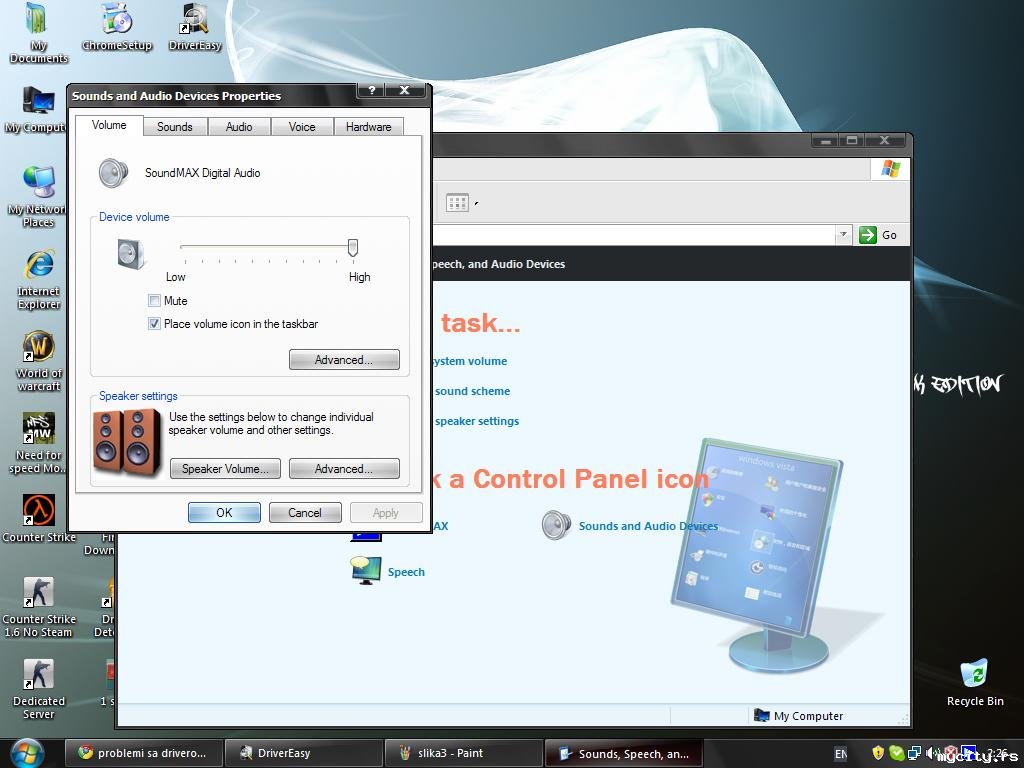Select My Computer desktop icon

(36, 110)
